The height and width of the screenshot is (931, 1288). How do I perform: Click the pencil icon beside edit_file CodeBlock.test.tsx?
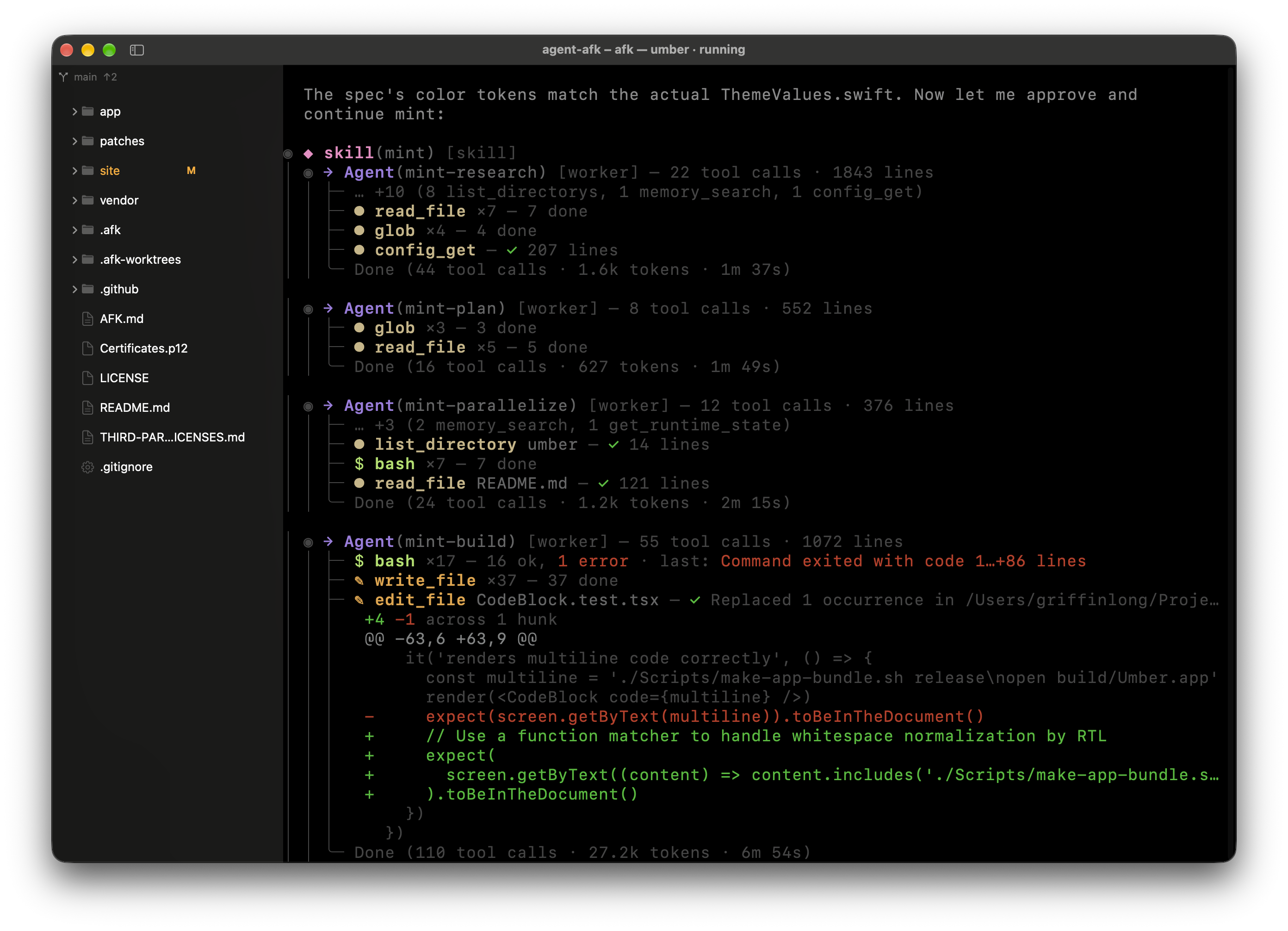(359, 600)
